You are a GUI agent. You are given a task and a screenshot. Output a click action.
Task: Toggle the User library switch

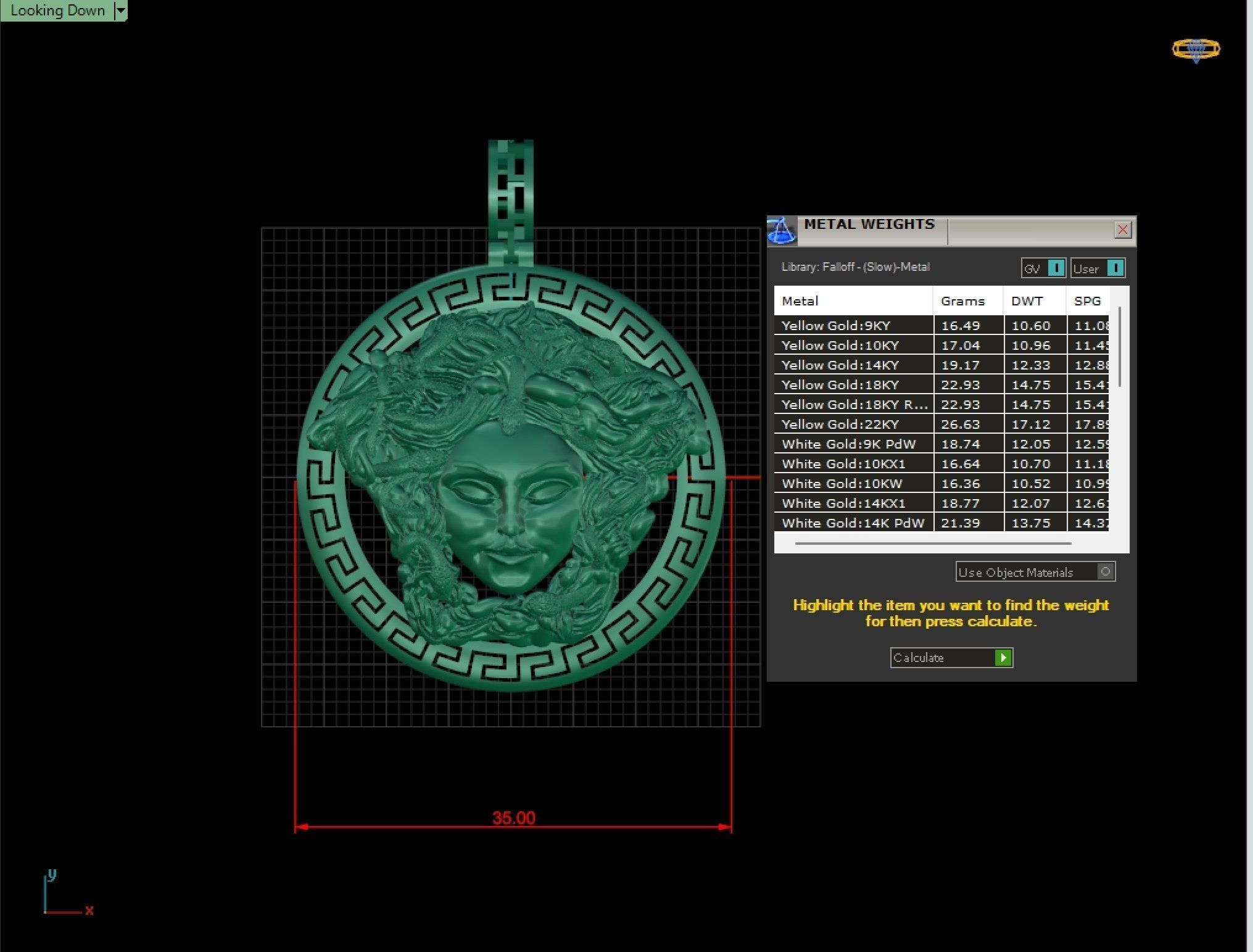point(1115,268)
